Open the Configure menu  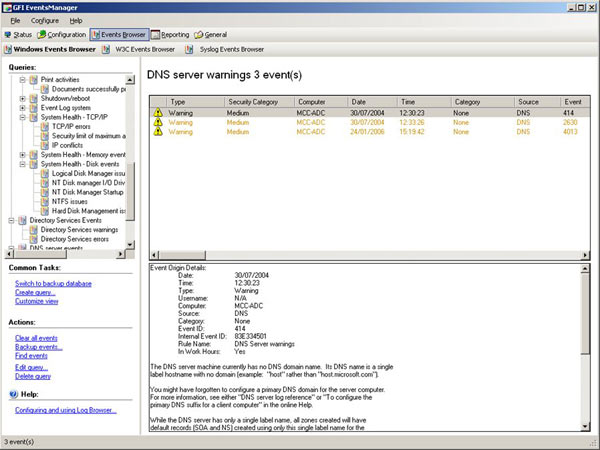click(x=45, y=21)
